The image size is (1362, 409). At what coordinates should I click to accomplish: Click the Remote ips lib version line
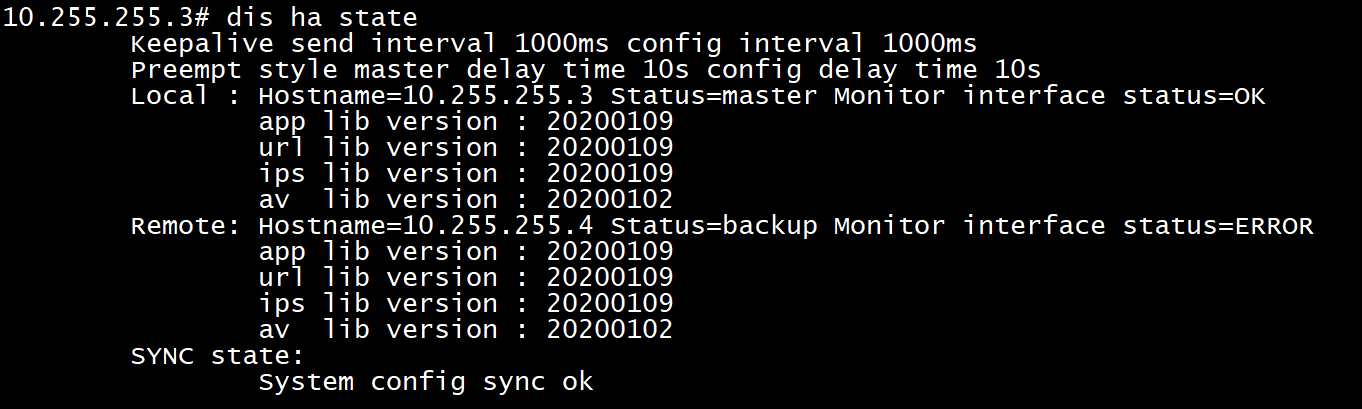click(x=465, y=304)
